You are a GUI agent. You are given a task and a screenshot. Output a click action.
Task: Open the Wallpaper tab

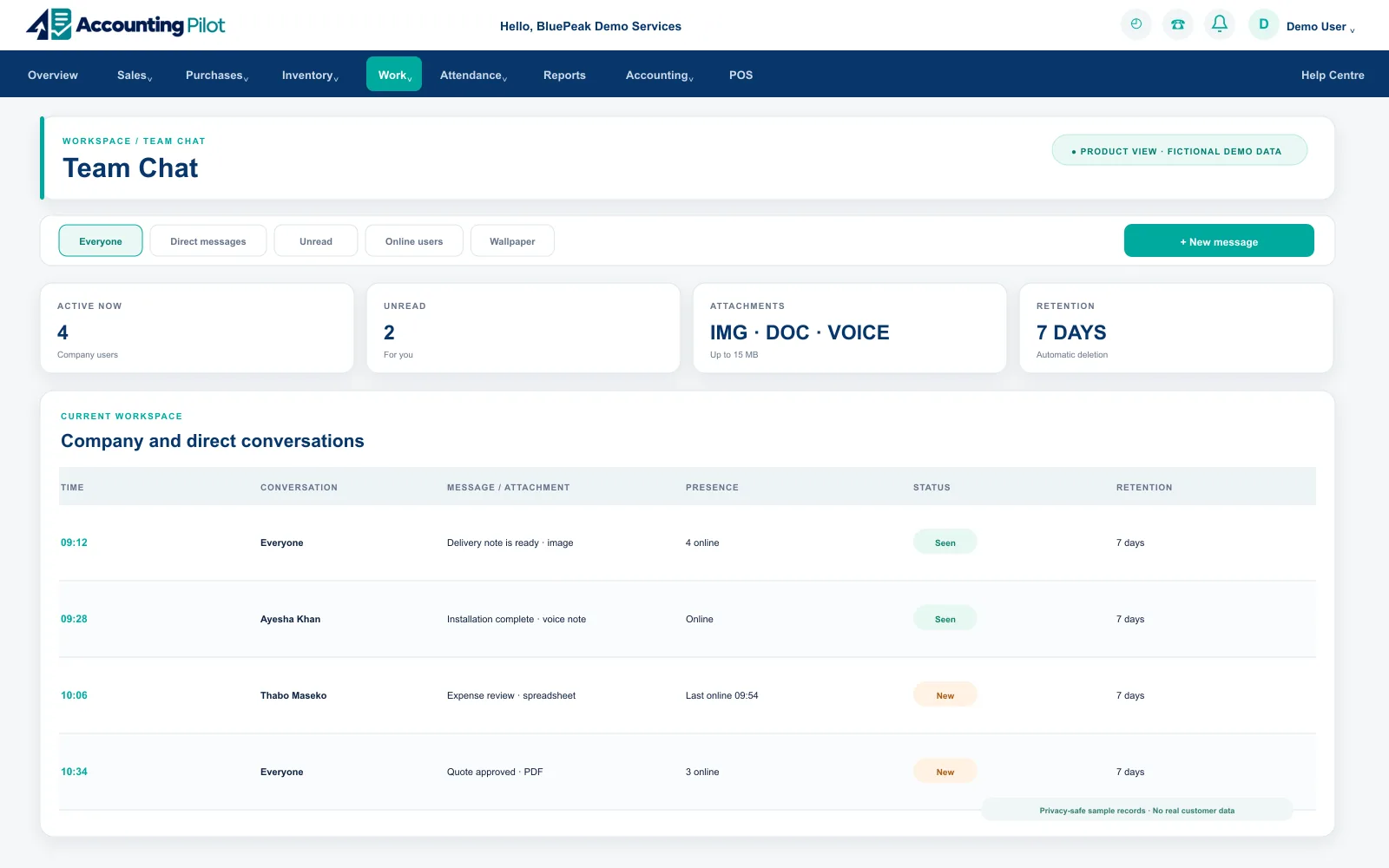point(512,240)
